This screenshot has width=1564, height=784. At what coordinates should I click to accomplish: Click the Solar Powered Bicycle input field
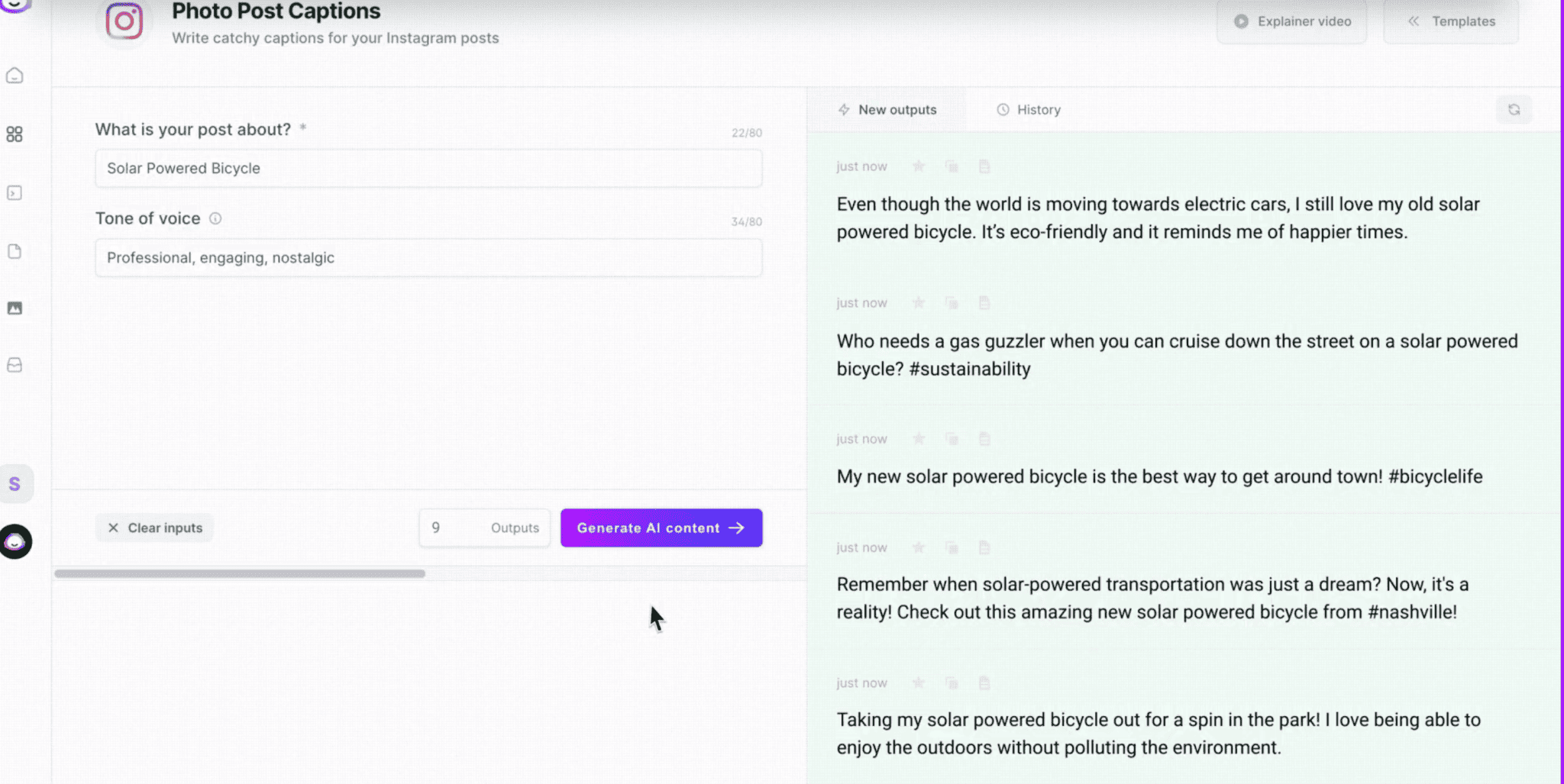[428, 168]
